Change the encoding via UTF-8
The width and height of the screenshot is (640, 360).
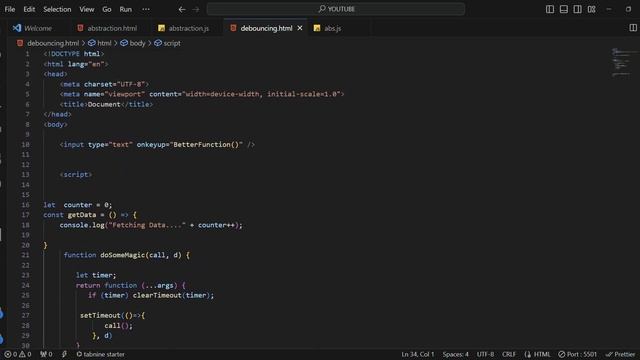pos(485,354)
